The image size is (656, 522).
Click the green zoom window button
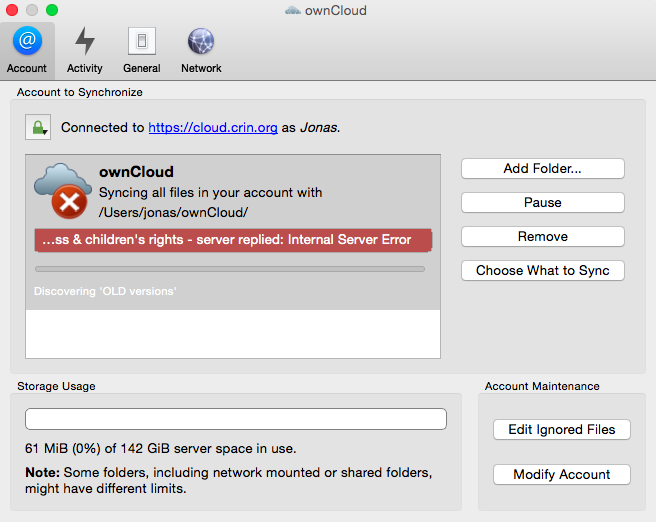pyautogui.click(x=52, y=10)
